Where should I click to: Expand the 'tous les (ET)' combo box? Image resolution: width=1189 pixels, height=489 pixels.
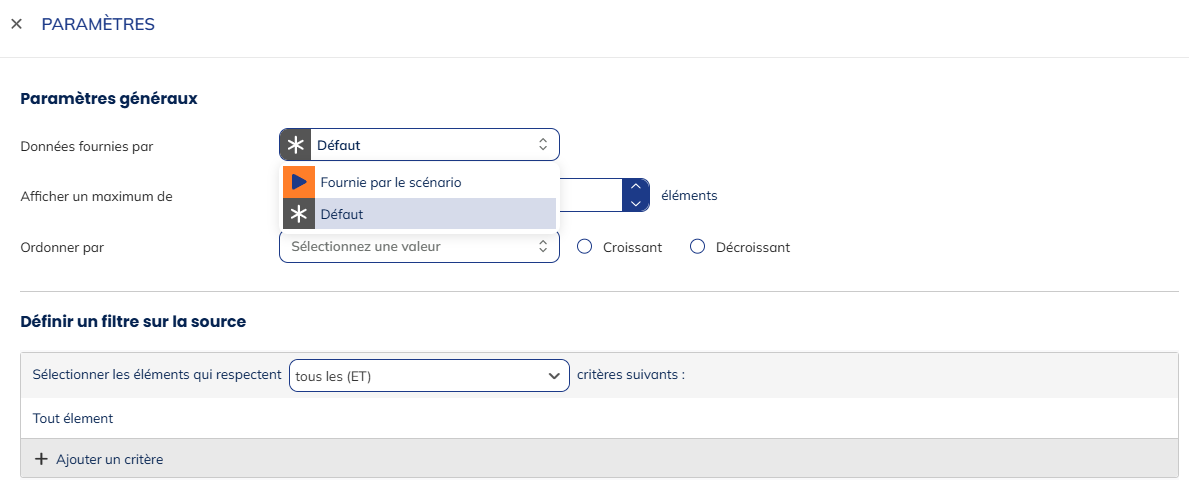428,375
